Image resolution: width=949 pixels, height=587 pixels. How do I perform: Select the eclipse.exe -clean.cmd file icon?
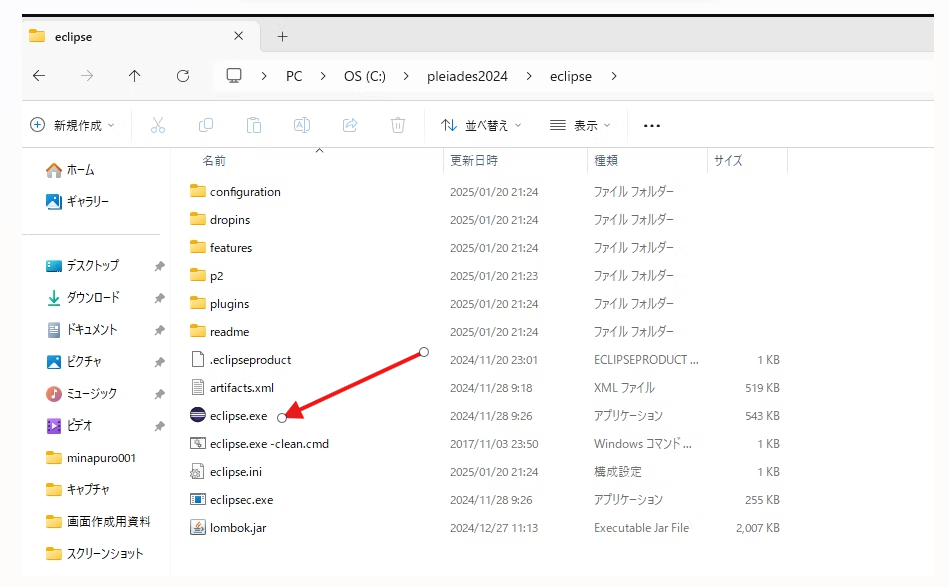198,443
